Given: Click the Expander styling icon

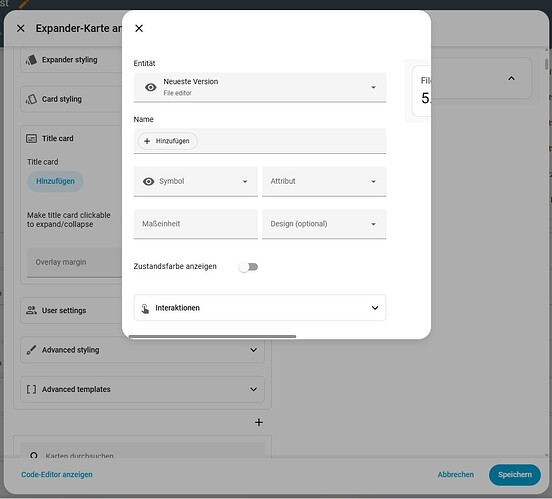Looking at the screenshot, I should (31, 60).
